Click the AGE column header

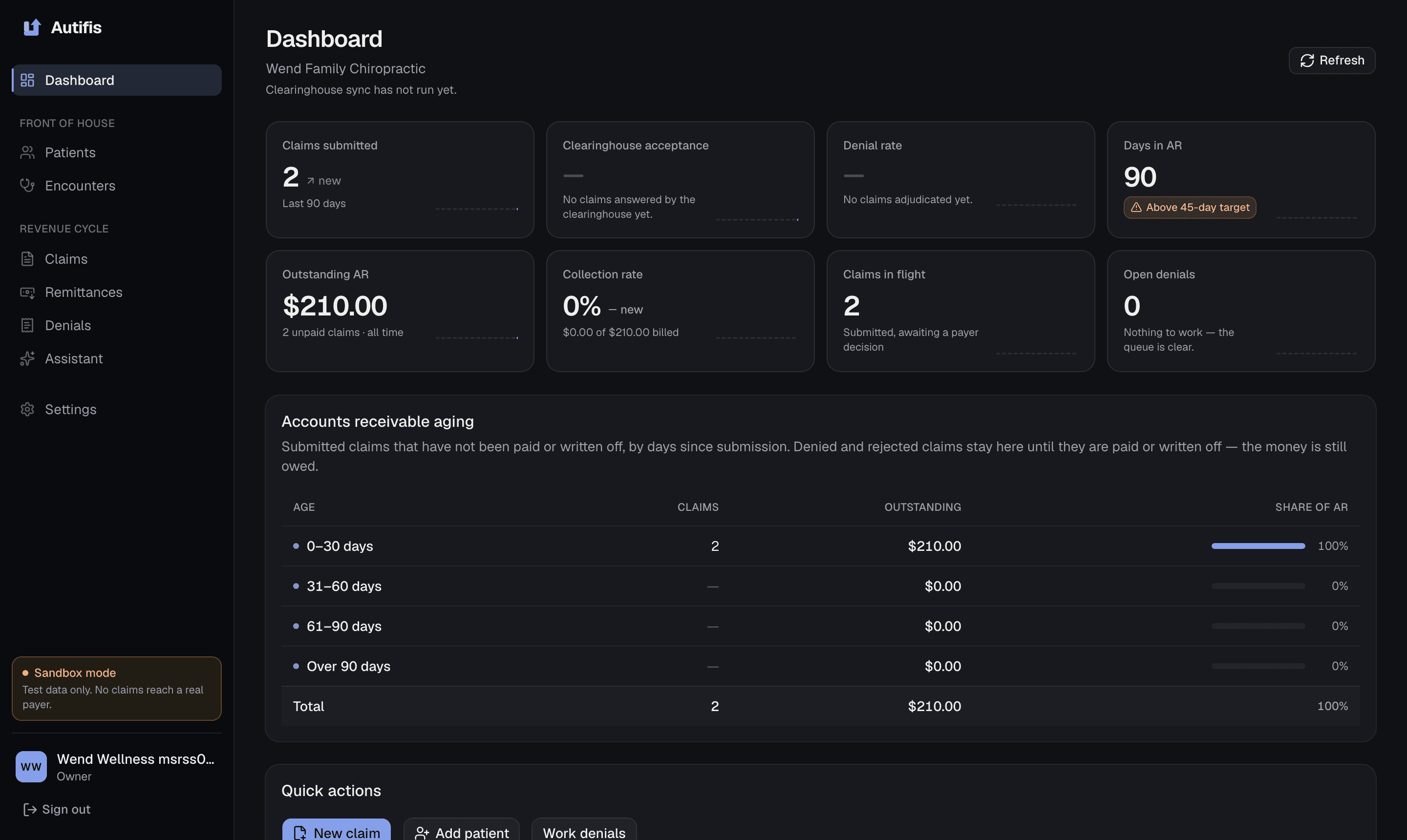click(303, 507)
